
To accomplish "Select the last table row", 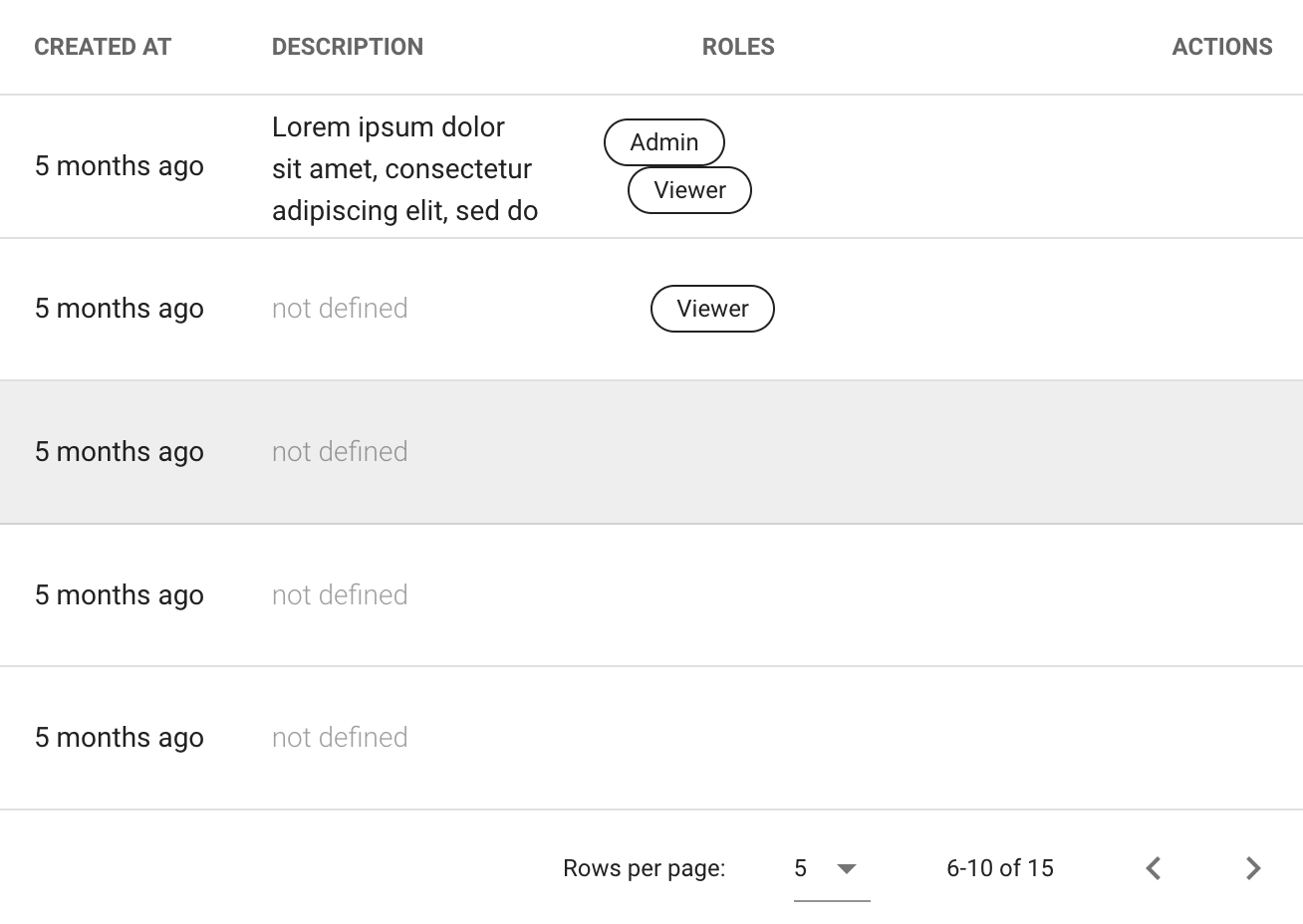I will coord(651,737).
